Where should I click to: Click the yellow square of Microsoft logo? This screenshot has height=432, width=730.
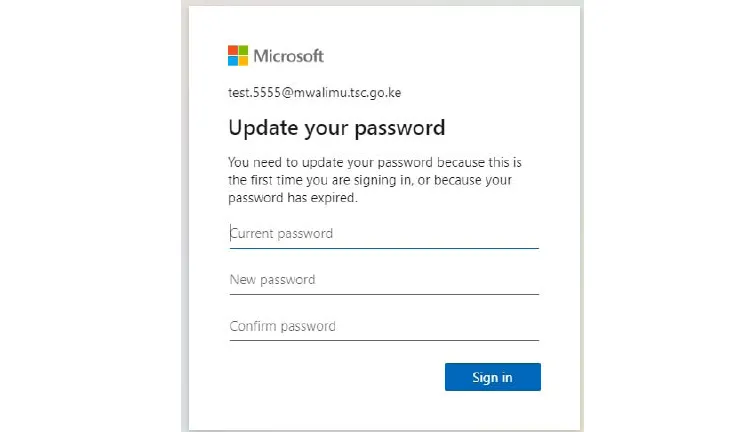[243, 60]
